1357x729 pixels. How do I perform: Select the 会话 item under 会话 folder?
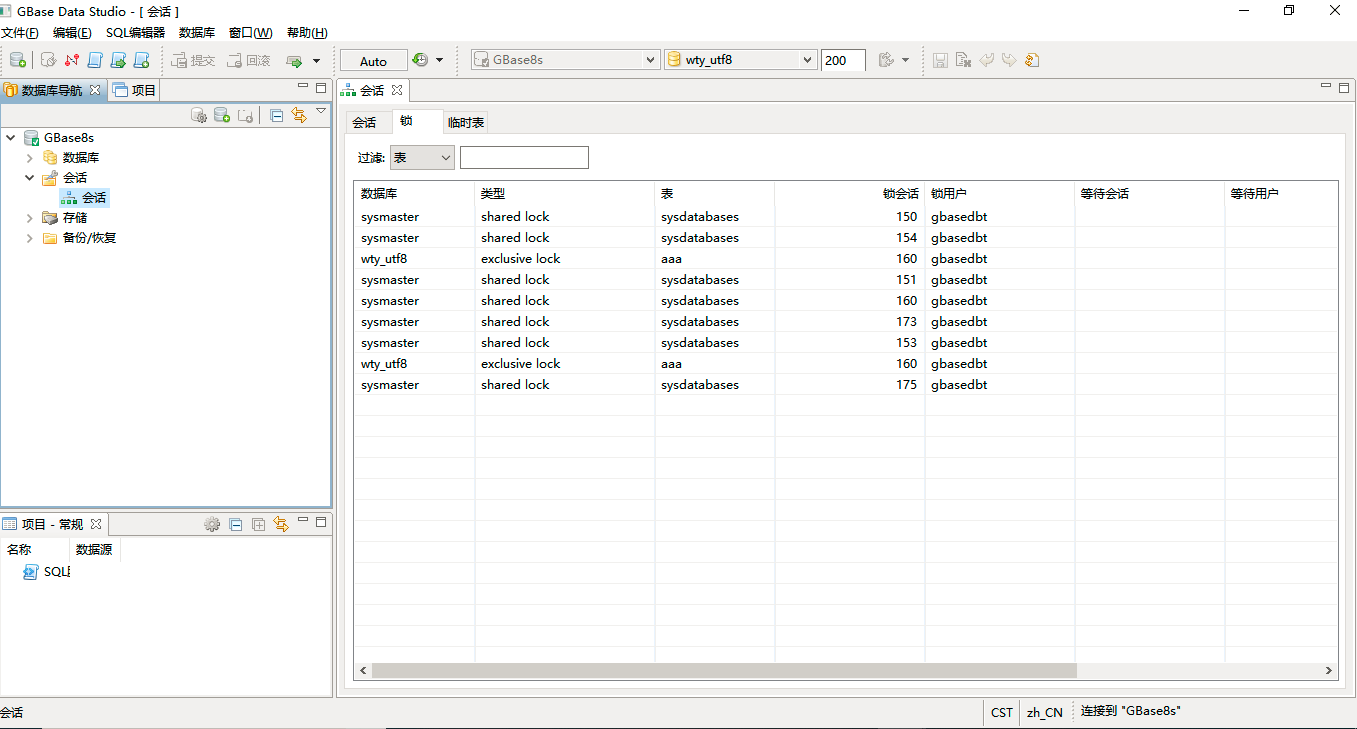pos(94,198)
